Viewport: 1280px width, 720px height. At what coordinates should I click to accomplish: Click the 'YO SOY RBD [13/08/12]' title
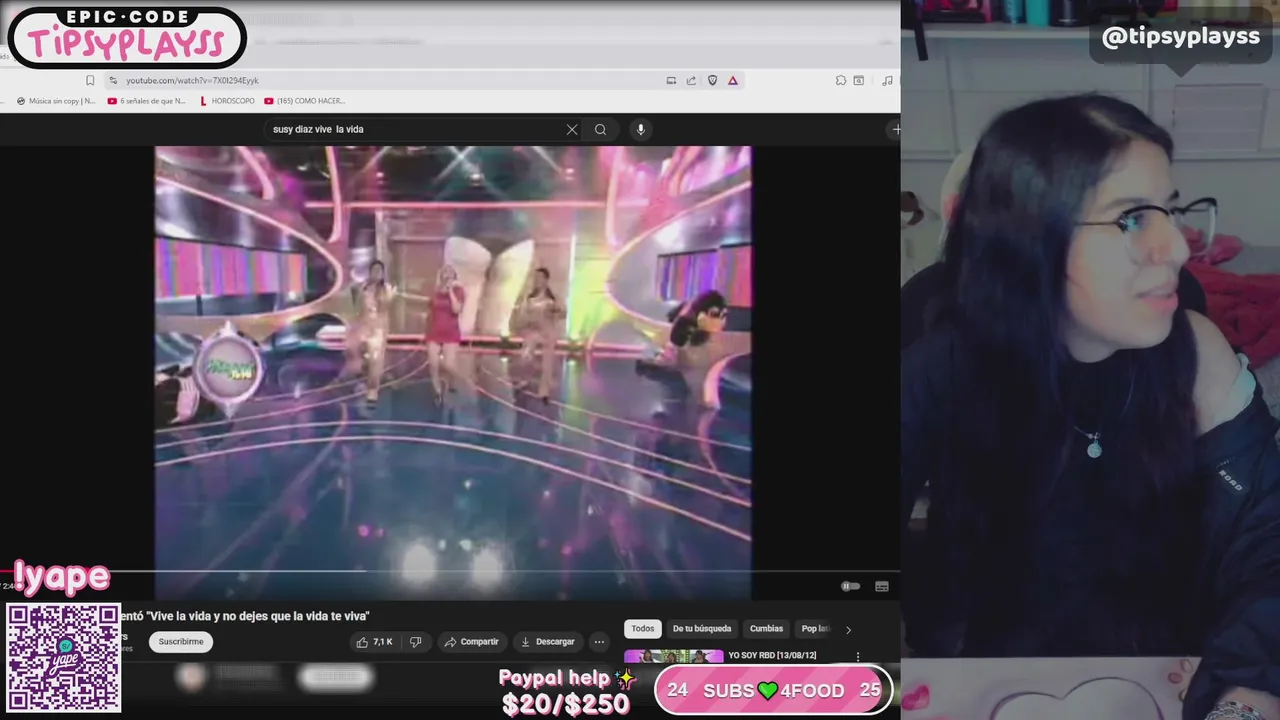772,655
